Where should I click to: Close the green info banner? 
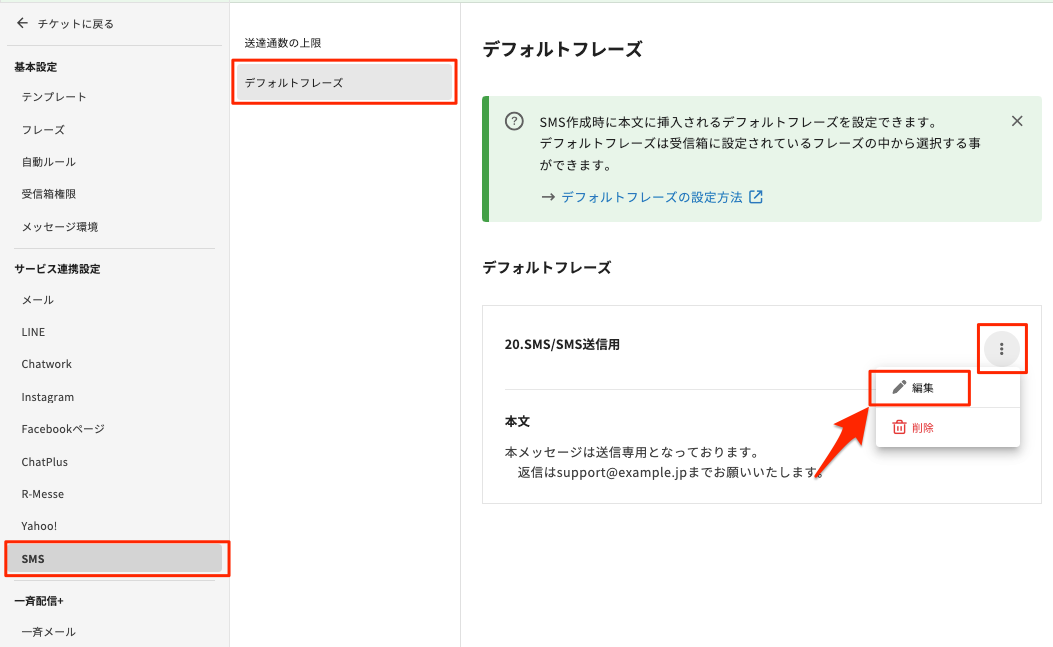1017,121
